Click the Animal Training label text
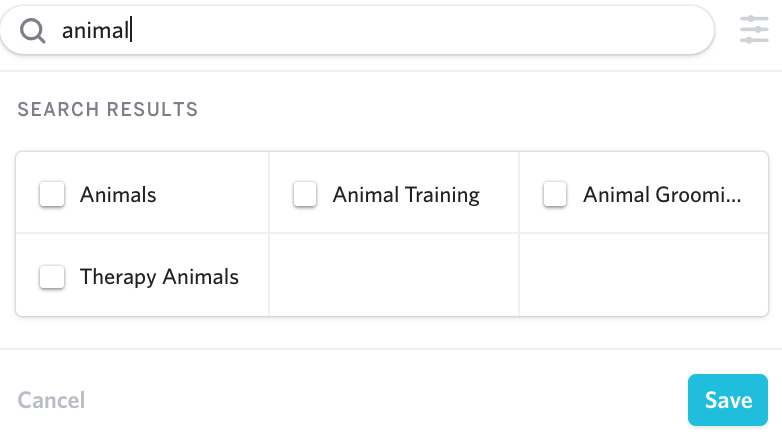This screenshot has width=782, height=442. [x=406, y=195]
